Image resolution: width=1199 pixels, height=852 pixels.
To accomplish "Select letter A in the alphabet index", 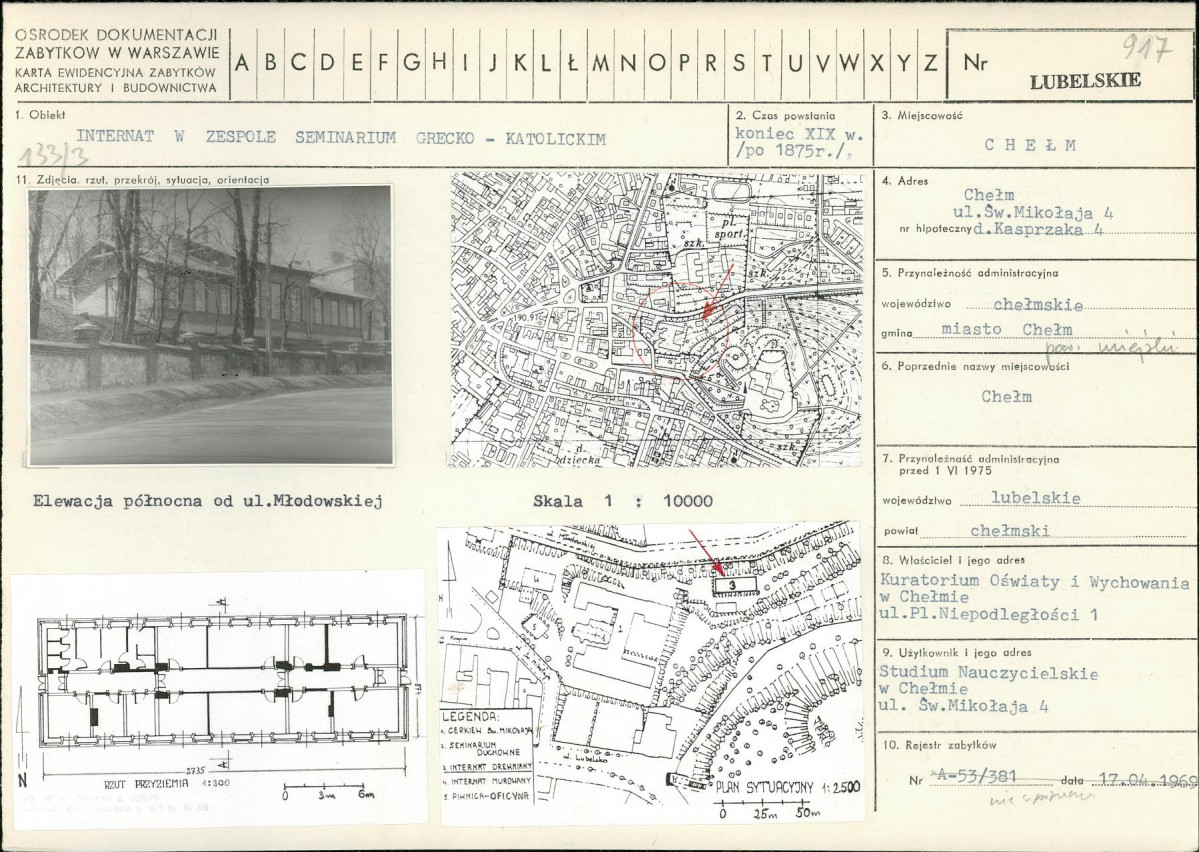I will point(243,63).
